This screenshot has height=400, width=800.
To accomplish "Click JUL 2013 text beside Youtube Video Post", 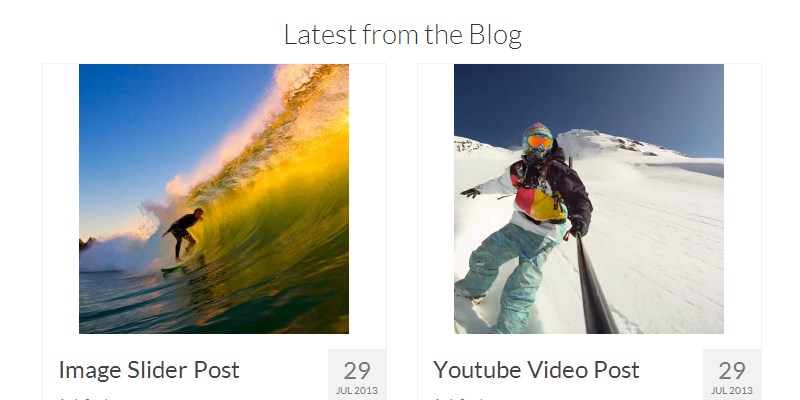I will click(732, 391).
